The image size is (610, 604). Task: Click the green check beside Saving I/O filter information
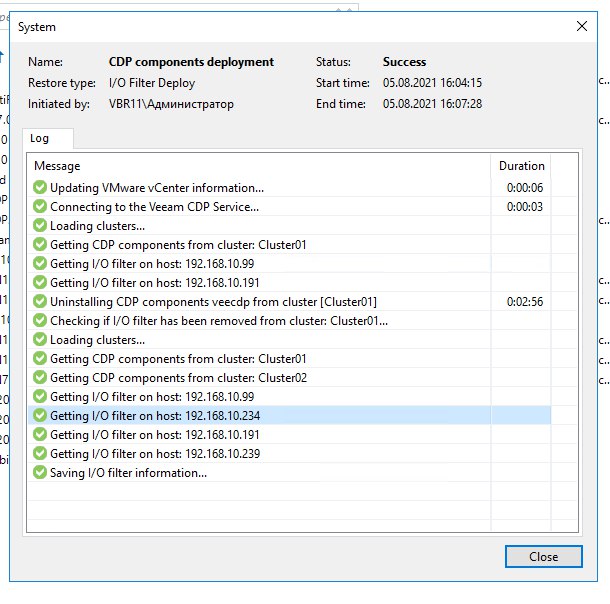click(x=40, y=473)
